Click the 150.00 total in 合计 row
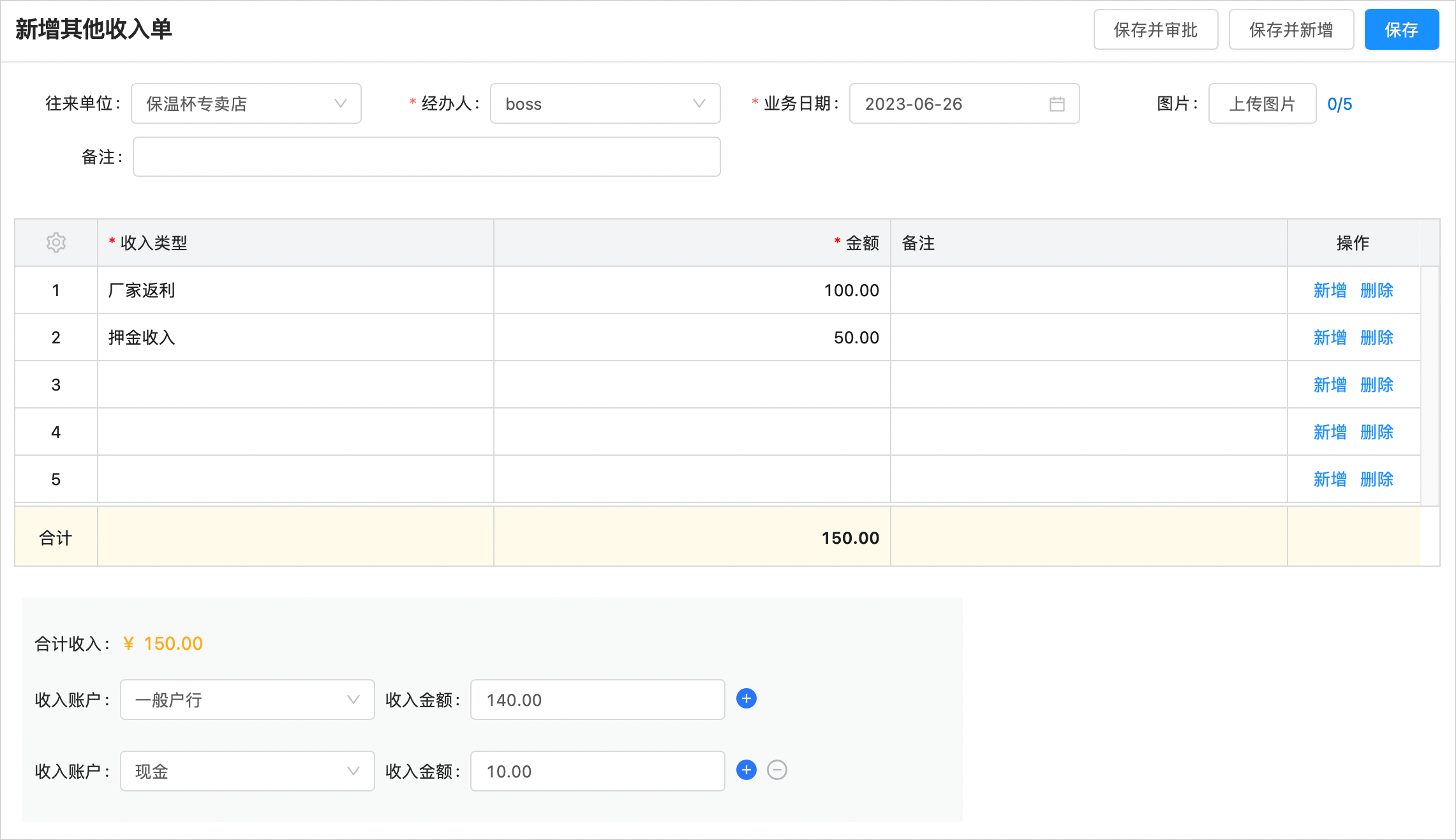The image size is (1456, 840). pyautogui.click(x=851, y=538)
